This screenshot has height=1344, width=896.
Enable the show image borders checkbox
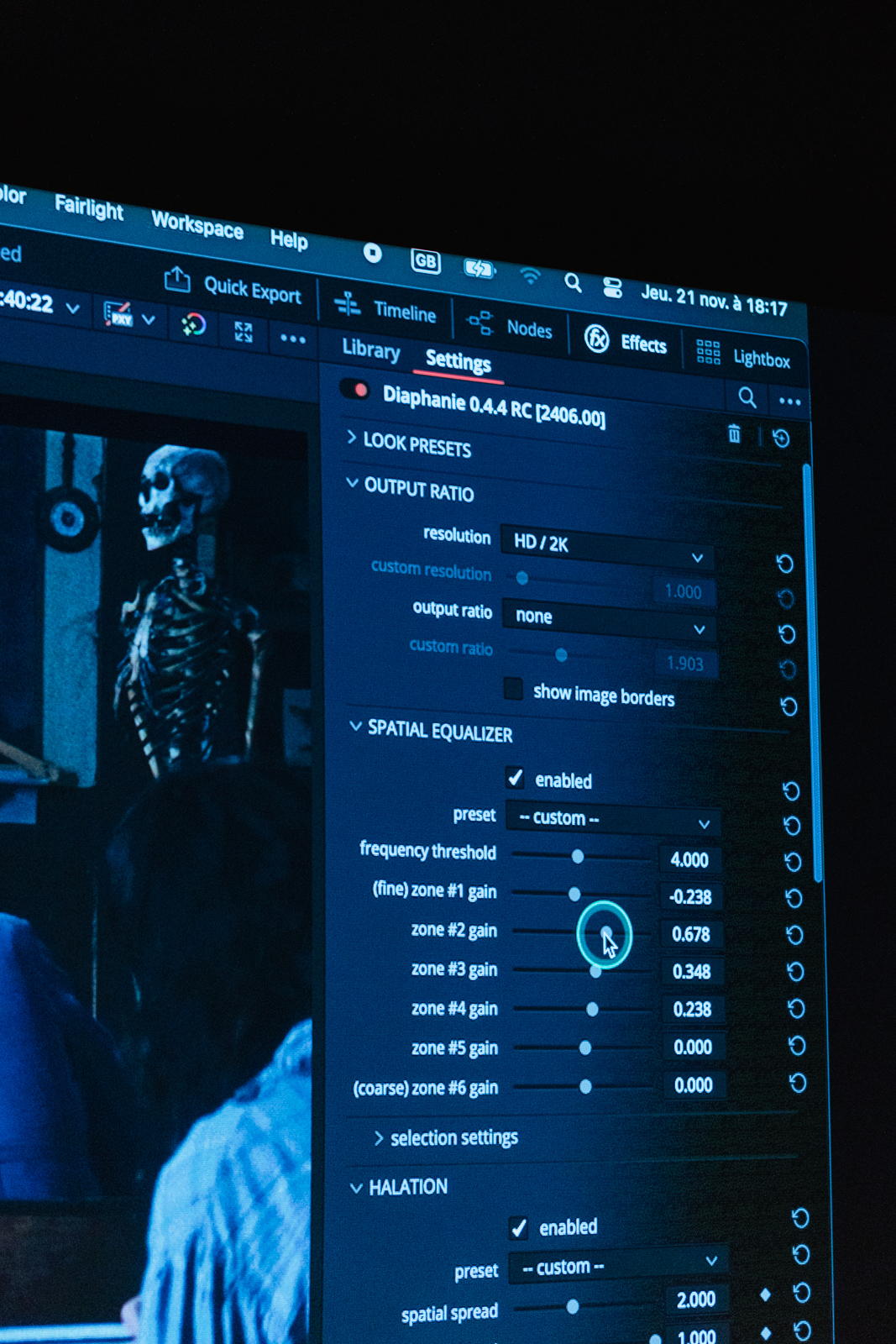pyautogui.click(x=513, y=688)
